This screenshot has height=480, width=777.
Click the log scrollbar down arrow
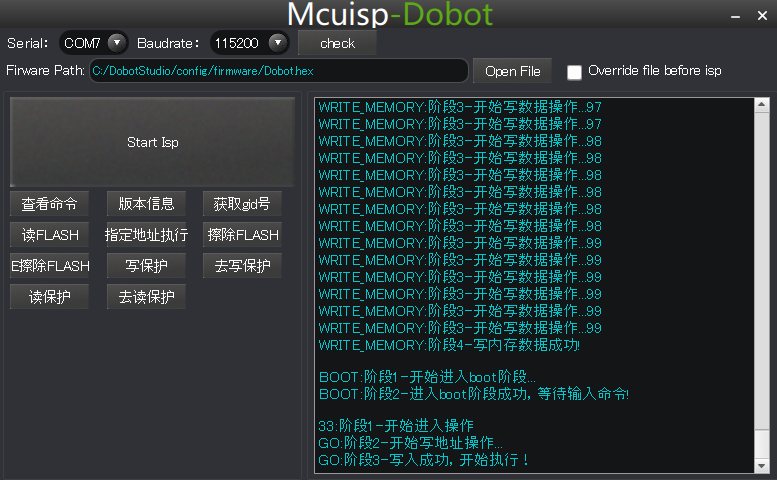762,466
